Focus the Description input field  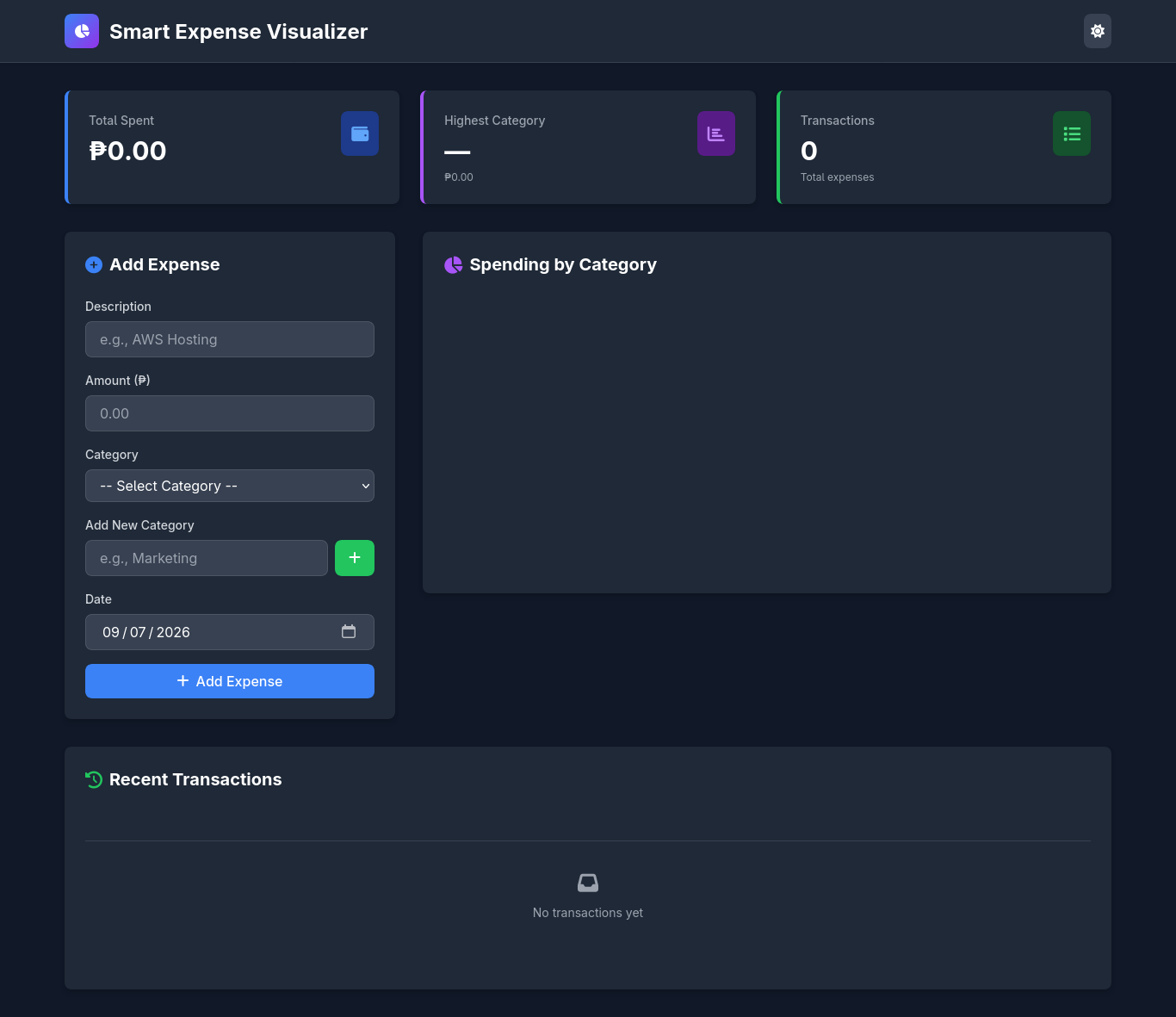(230, 339)
